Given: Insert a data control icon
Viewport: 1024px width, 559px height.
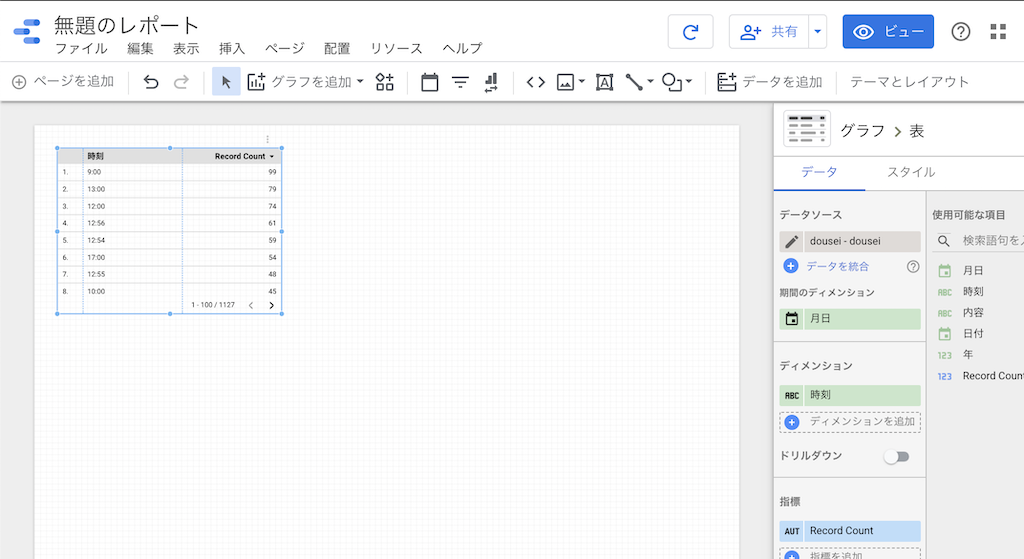Looking at the screenshot, I should [491, 82].
